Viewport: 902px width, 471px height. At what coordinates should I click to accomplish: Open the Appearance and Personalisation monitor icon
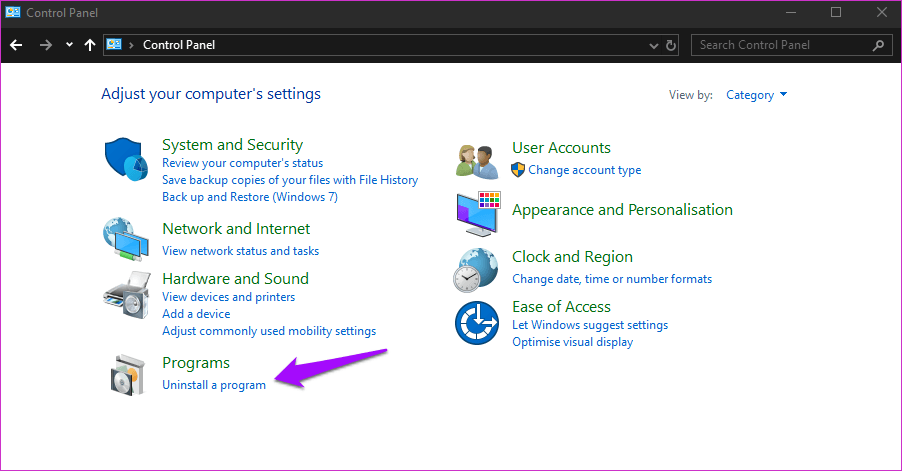[x=478, y=214]
